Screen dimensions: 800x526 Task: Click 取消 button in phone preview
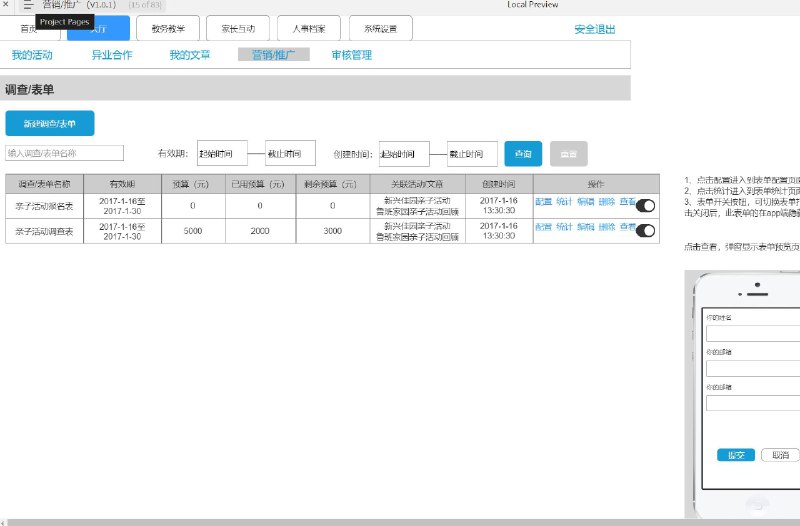click(x=780, y=455)
